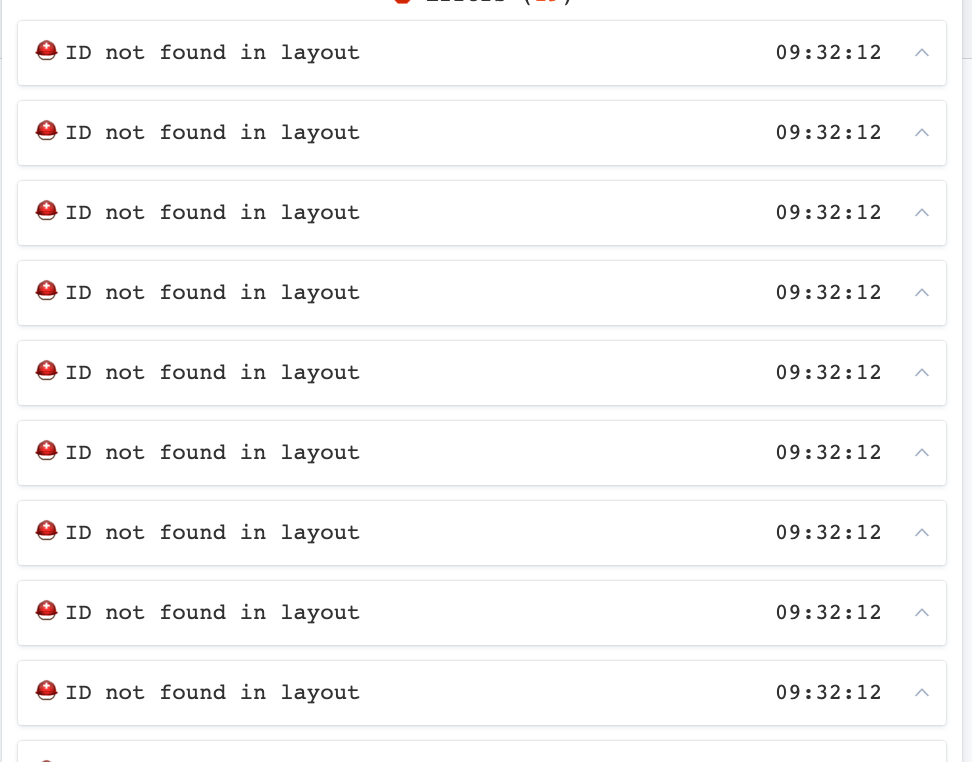Image resolution: width=972 pixels, height=762 pixels.
Task: Collapse the bottom visible error entry
Action: coord(921,692)
